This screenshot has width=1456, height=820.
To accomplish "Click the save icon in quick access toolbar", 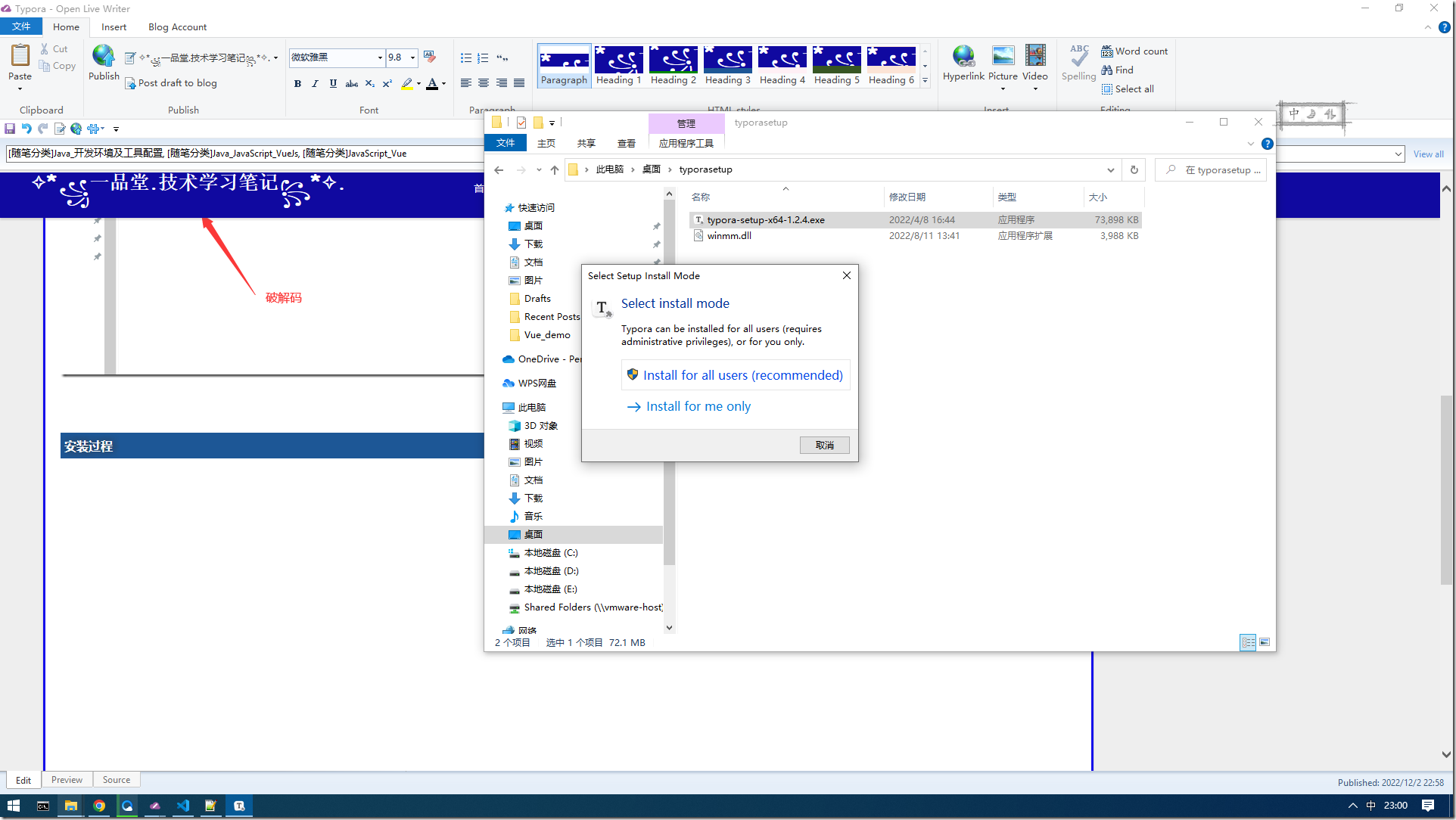I will tap(10, 129).
